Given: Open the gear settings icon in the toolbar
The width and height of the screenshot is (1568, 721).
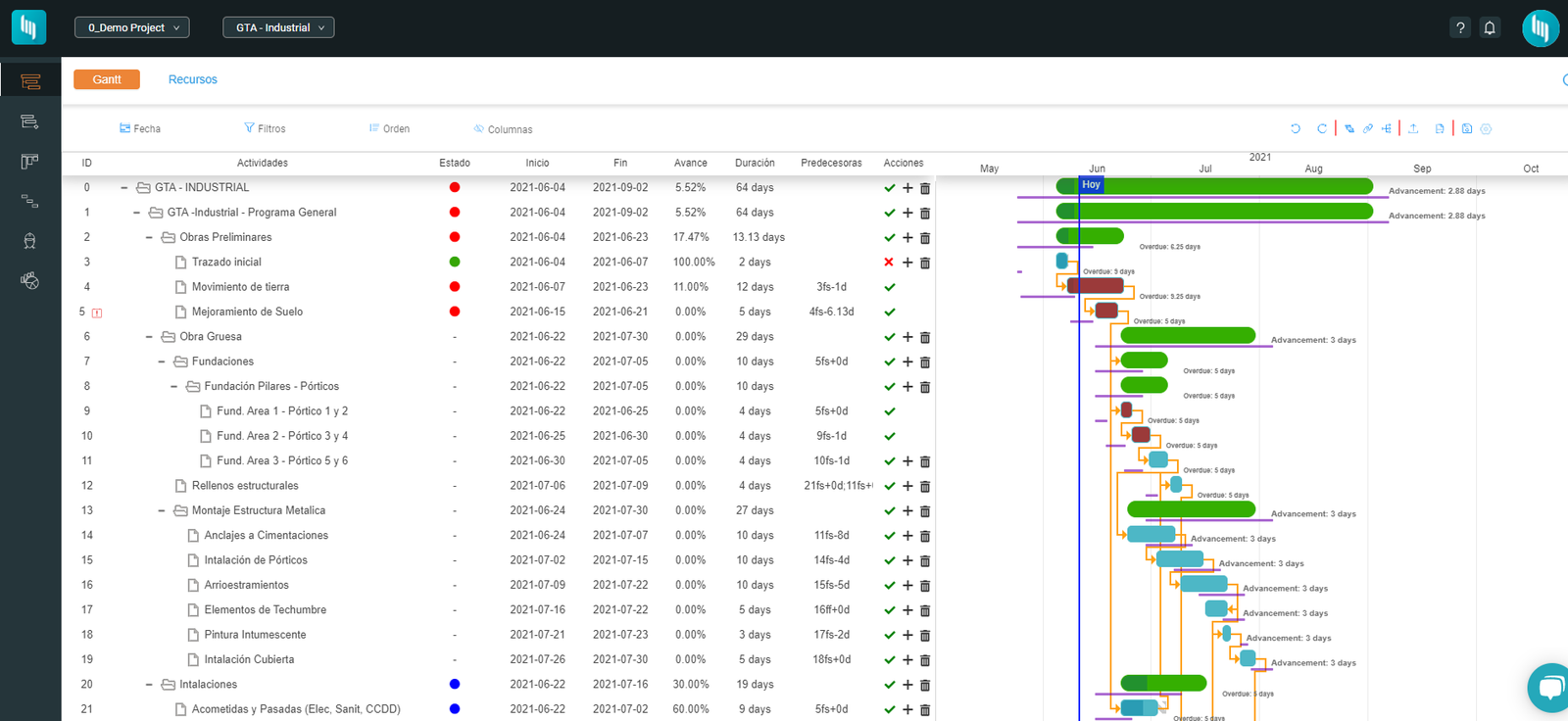Looking at the screenshot, I should pyautogui.click(x=1486, y=128).
